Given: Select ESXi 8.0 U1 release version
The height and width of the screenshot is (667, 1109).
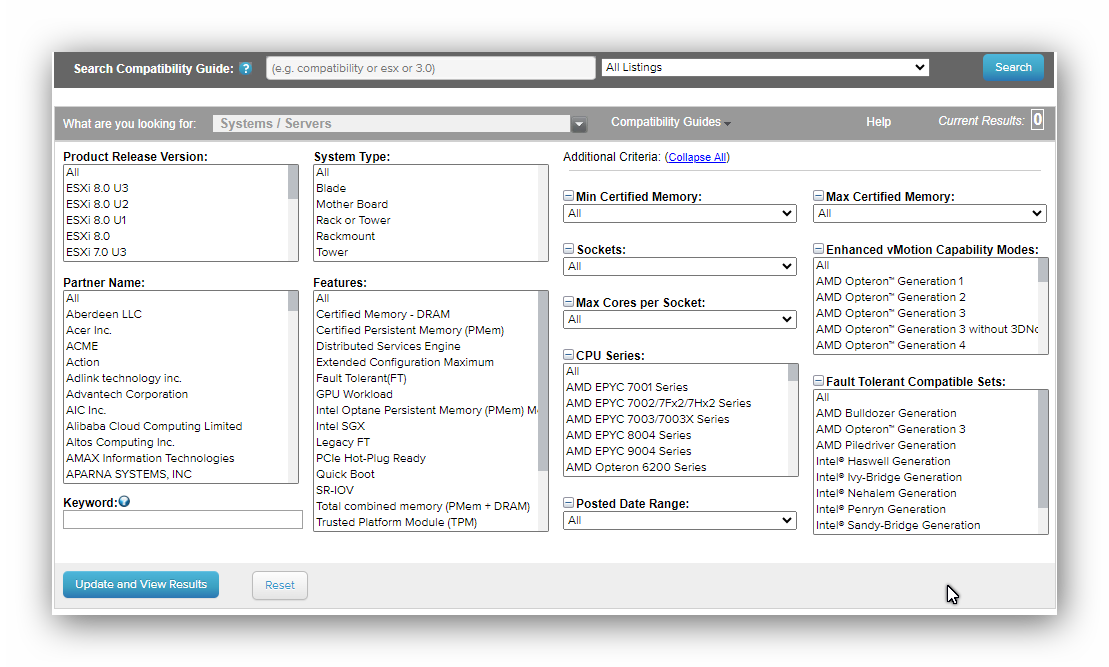Looking at the screenshot, I should (x=96, y=220).
